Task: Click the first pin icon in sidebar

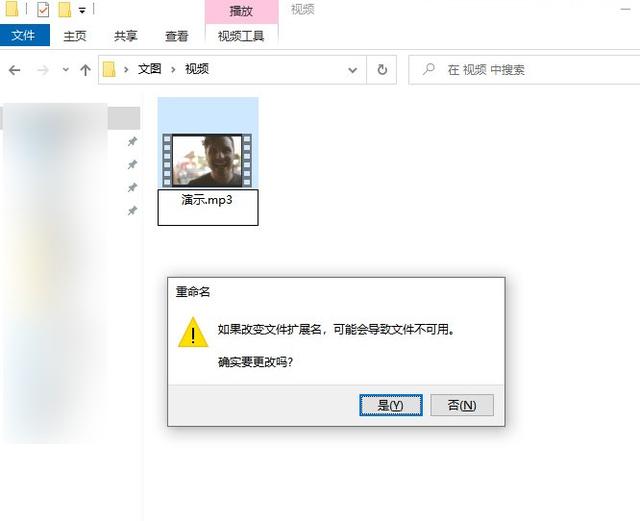Action: (132, 142)
